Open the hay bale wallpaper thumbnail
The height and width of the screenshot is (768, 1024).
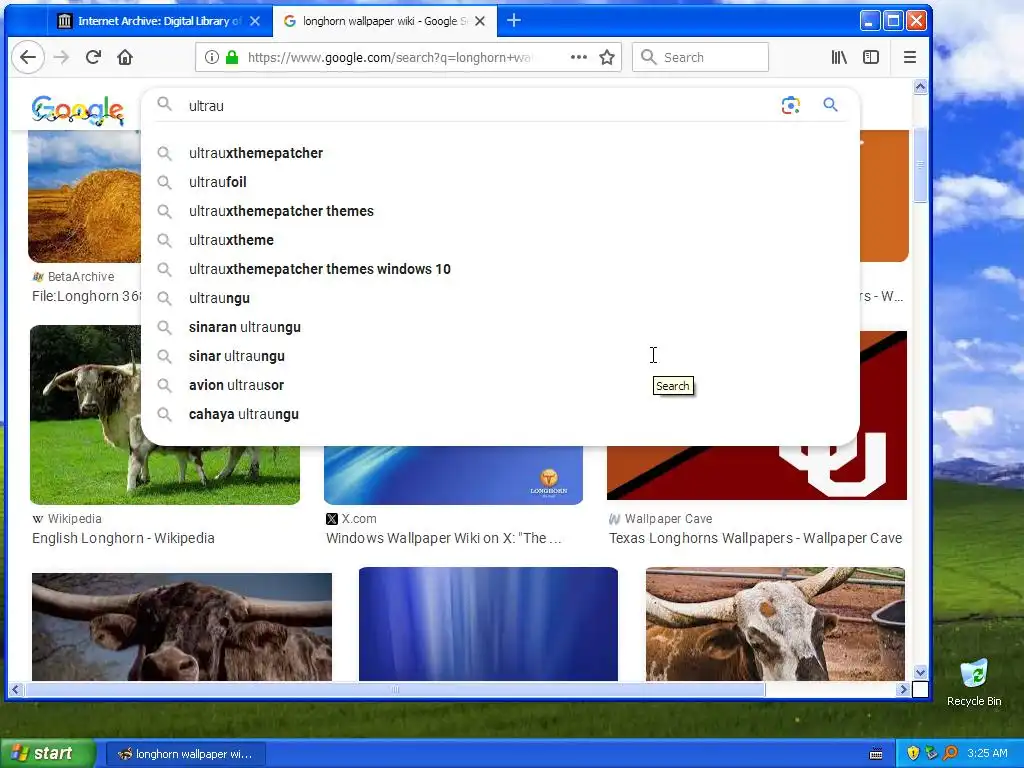[x=84, y=196]
